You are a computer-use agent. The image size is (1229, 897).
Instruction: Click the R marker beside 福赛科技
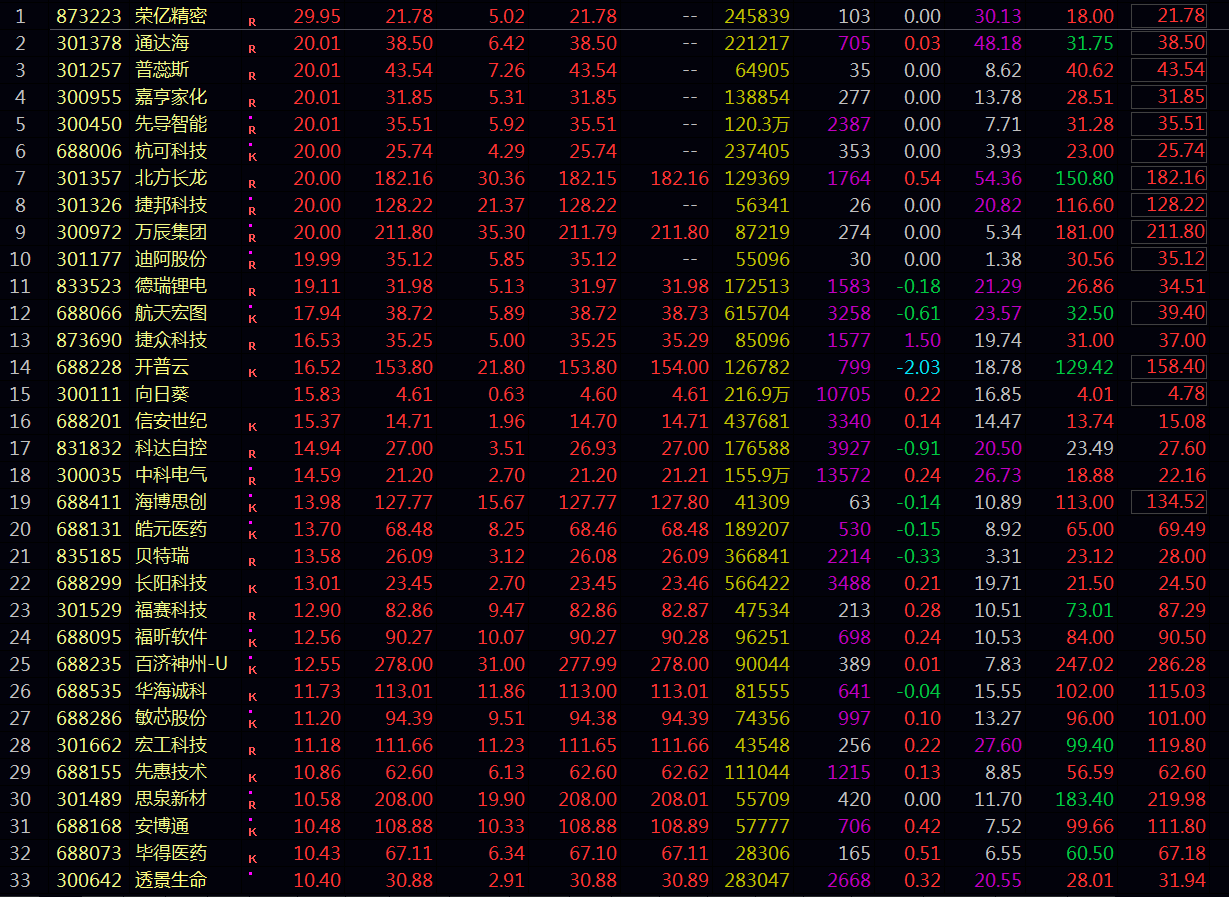pyautogui.click(x=252, y=615)
